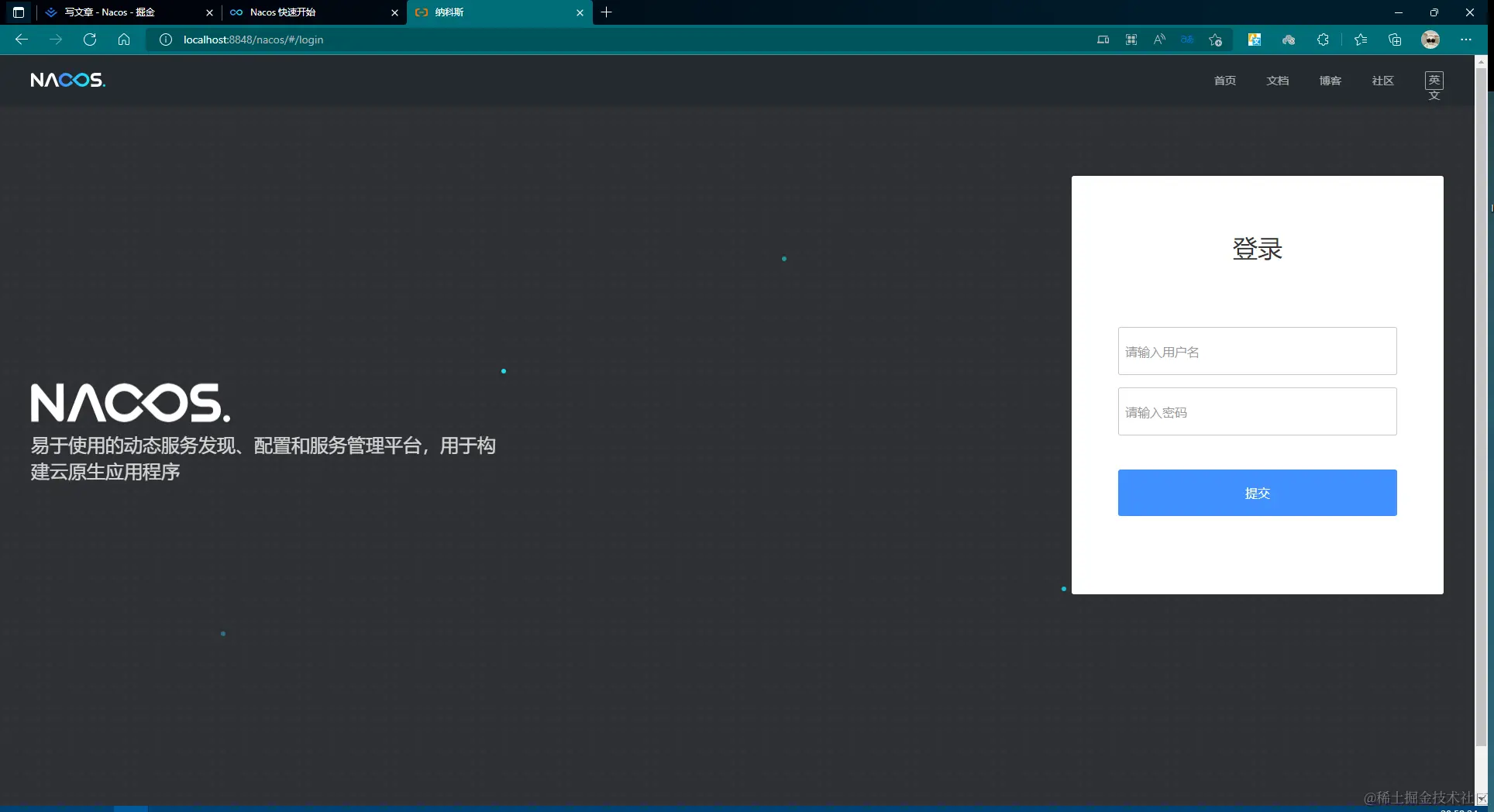Click the translate page icon
Image resolution: width=1494 pixels, height=812 pixels.
(x=1187, y=40)
